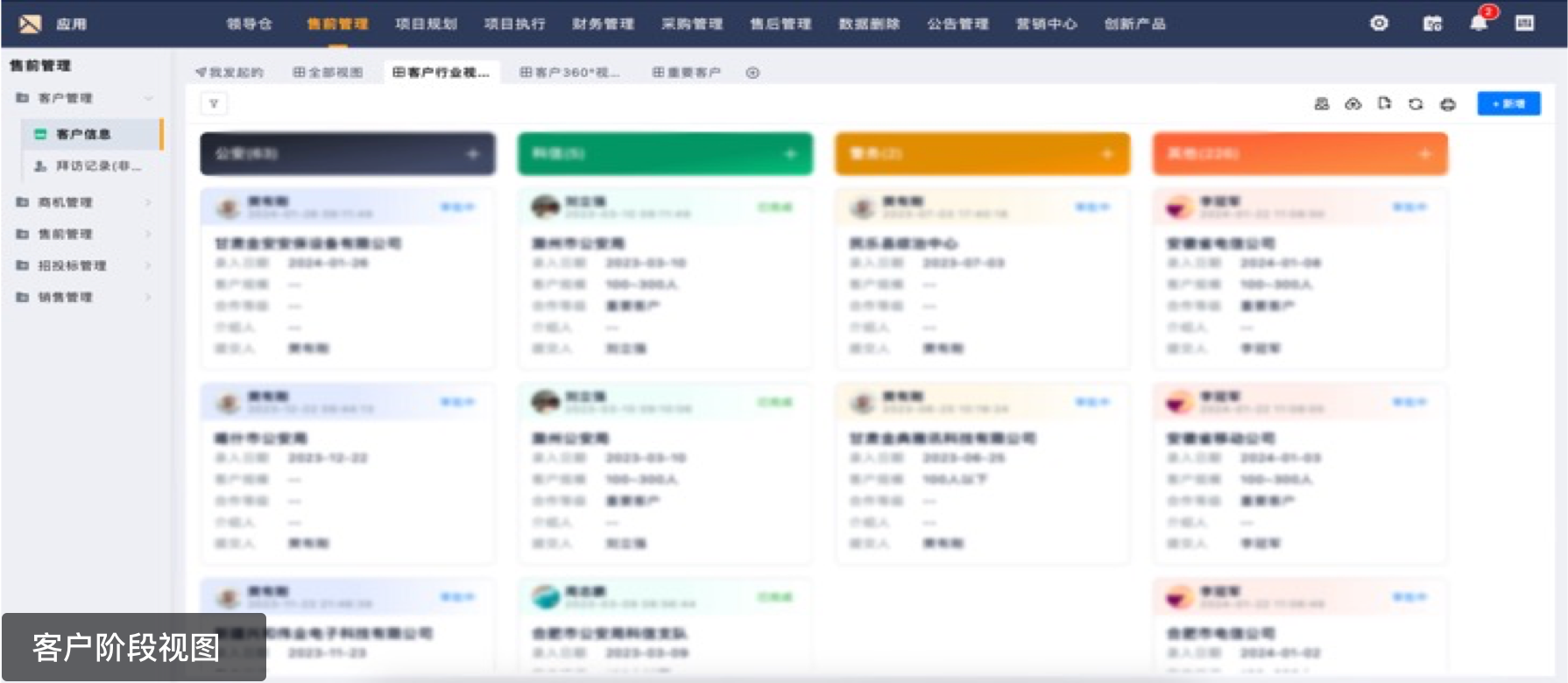Screen dimensions: 1568x683
Task: Open the settings gear in the top bar
Action: (1379, 24)
